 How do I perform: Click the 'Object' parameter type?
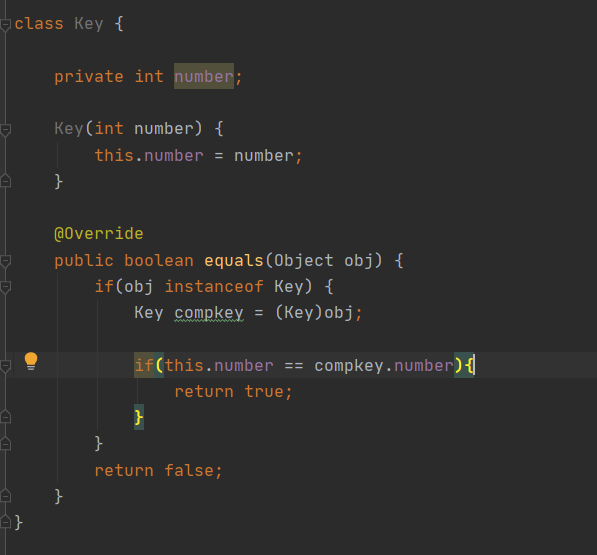coord(303,261)
